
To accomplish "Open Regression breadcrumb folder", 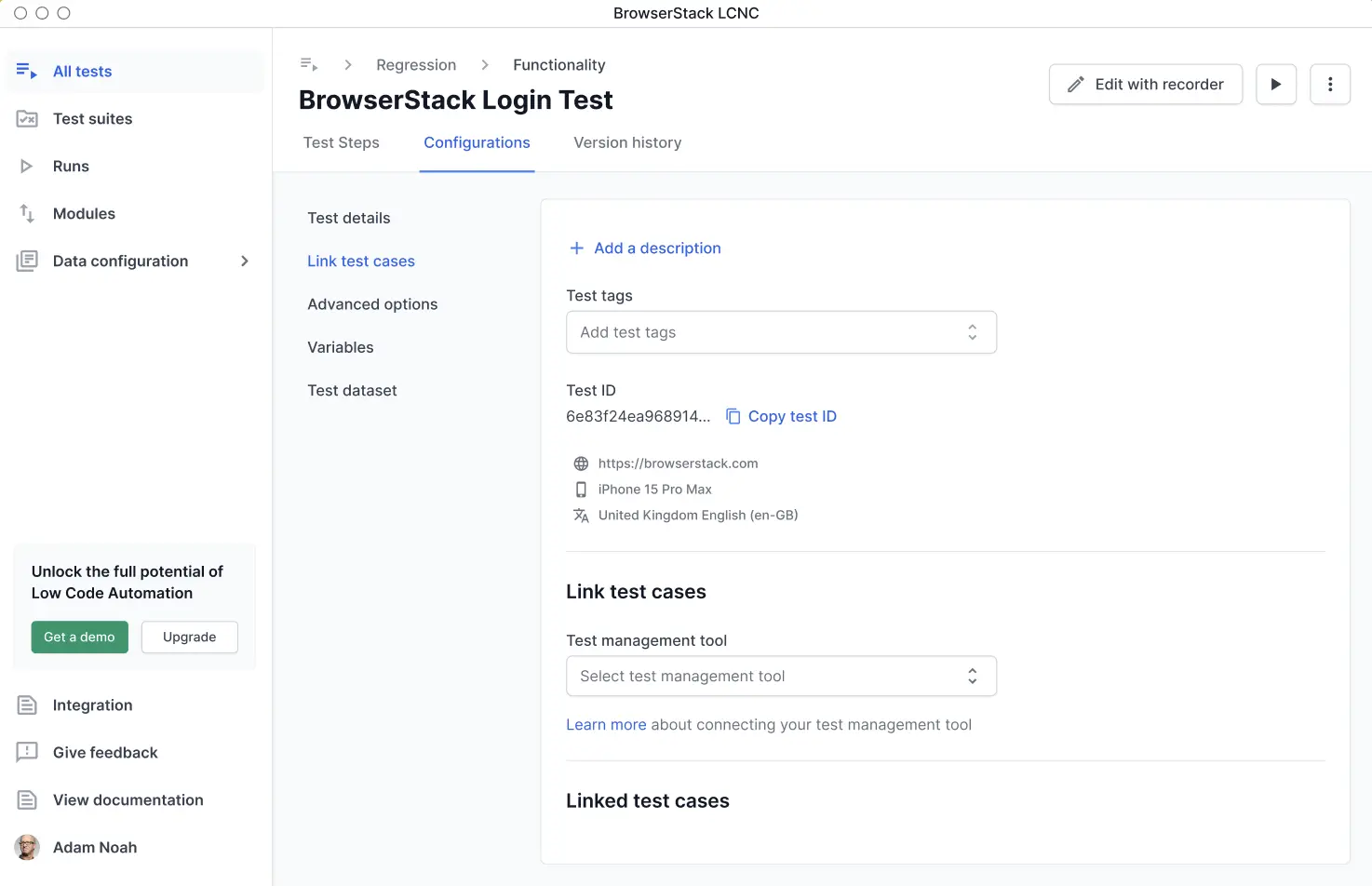I will [x=416, y=65].
